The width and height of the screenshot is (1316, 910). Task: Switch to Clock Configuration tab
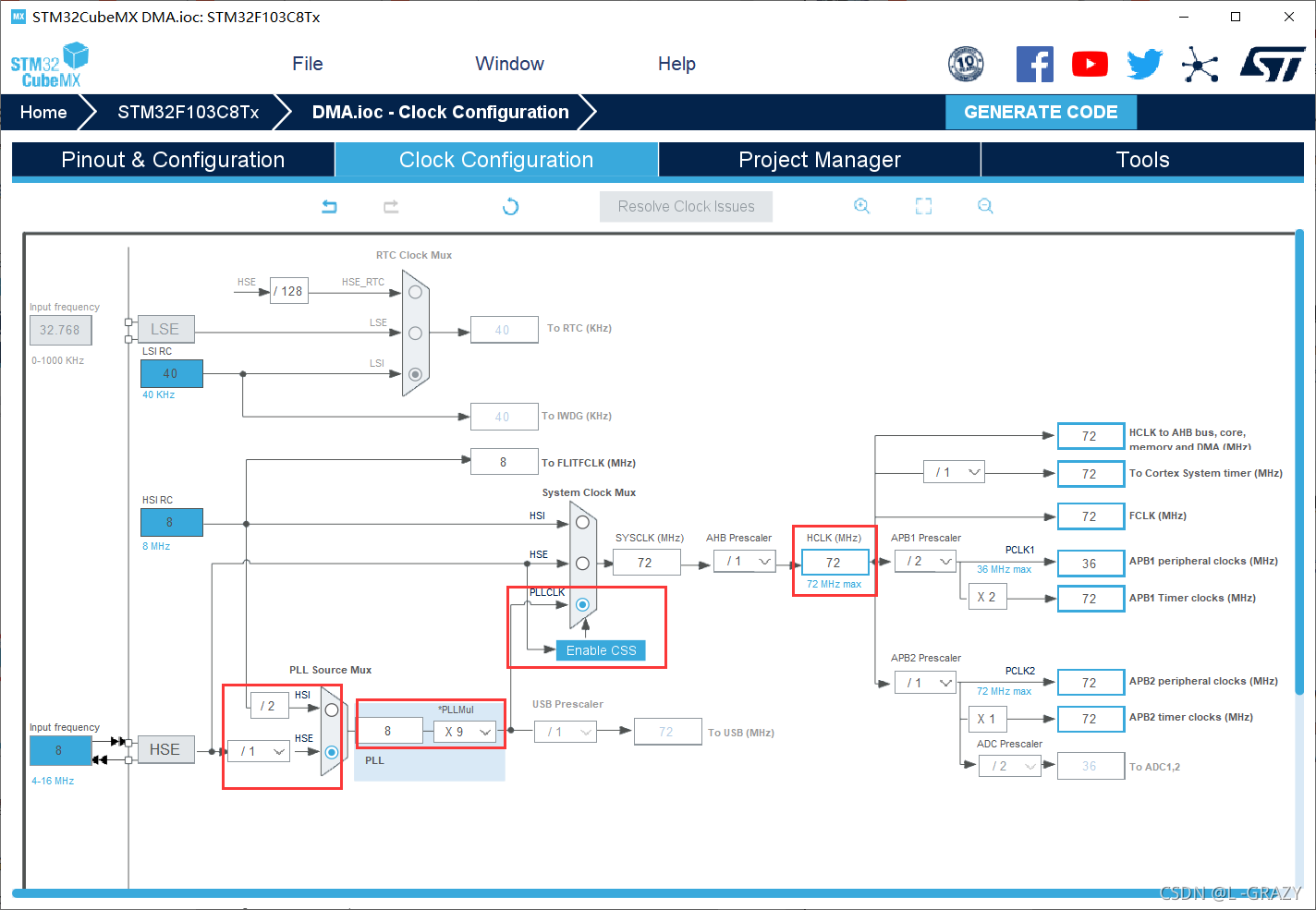coord(496,160)
